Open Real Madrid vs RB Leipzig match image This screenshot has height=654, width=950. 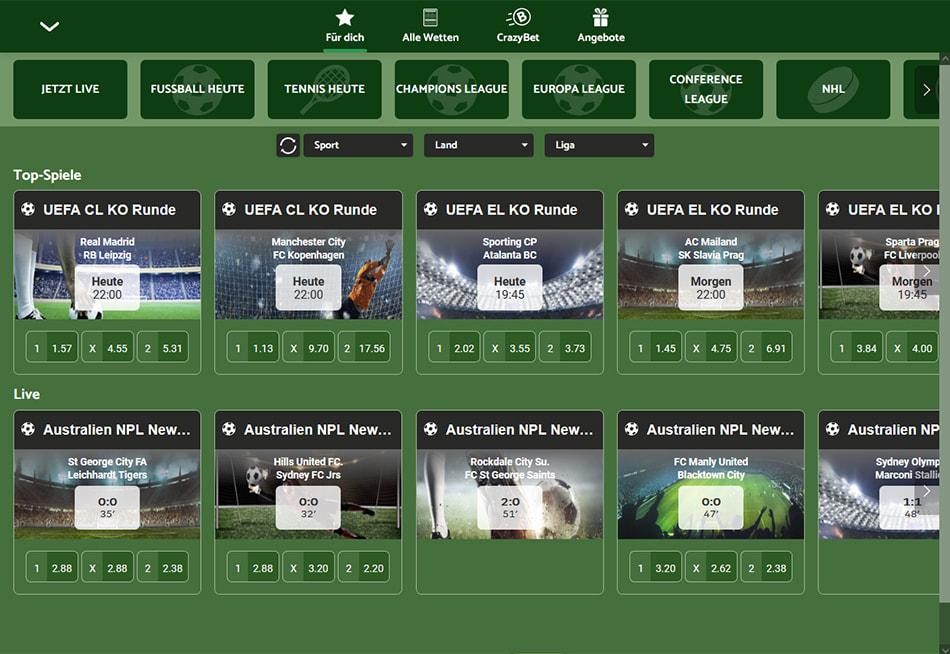pyautogui.click(x=107, y=274)
